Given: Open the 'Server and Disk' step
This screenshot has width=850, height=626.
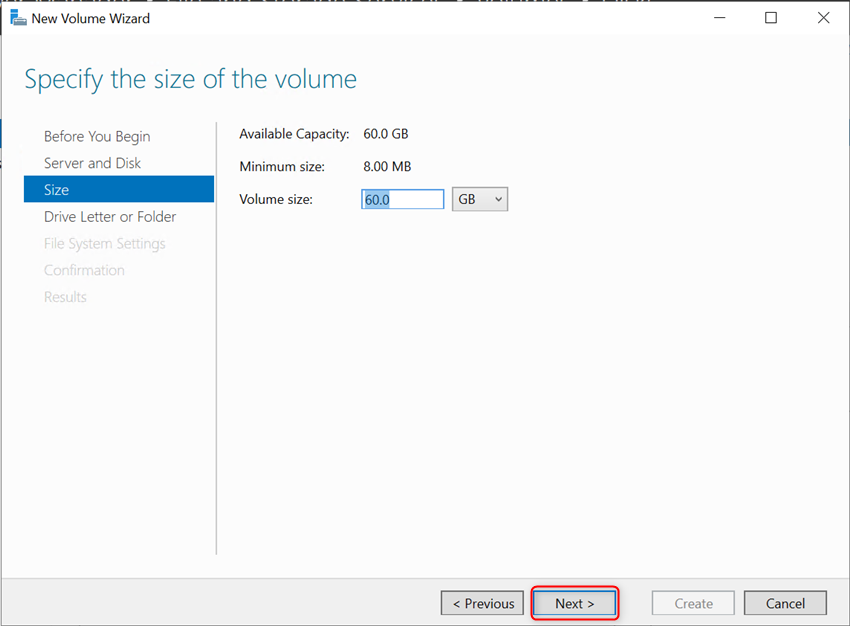Looking at the screenshot, I should (x=92, y=162).
